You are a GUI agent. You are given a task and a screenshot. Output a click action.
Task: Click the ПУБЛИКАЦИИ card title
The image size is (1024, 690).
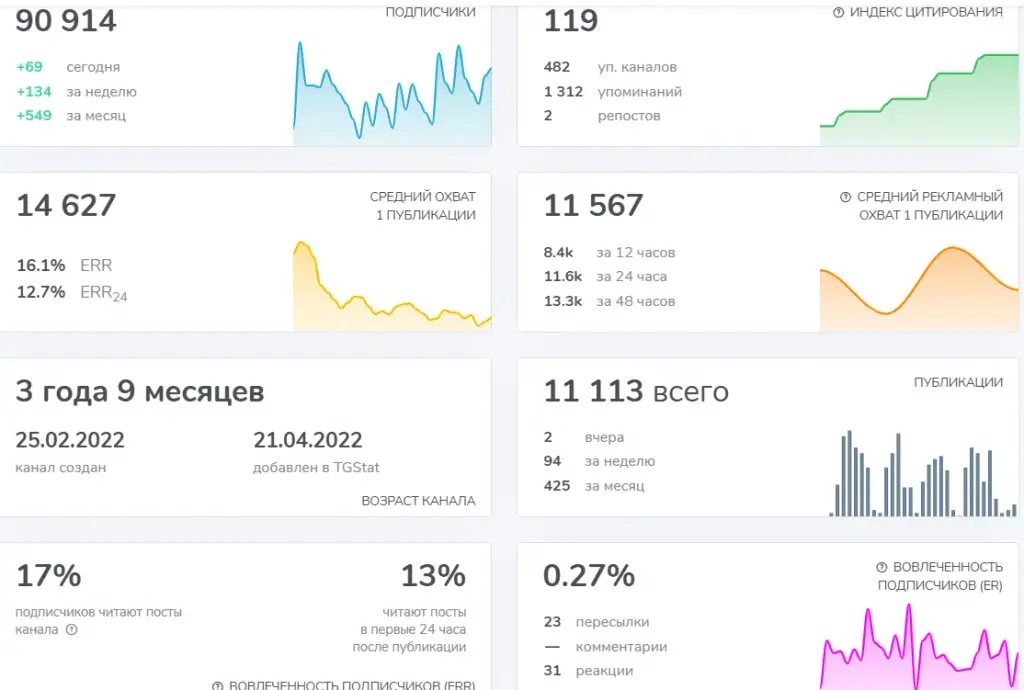958,383
